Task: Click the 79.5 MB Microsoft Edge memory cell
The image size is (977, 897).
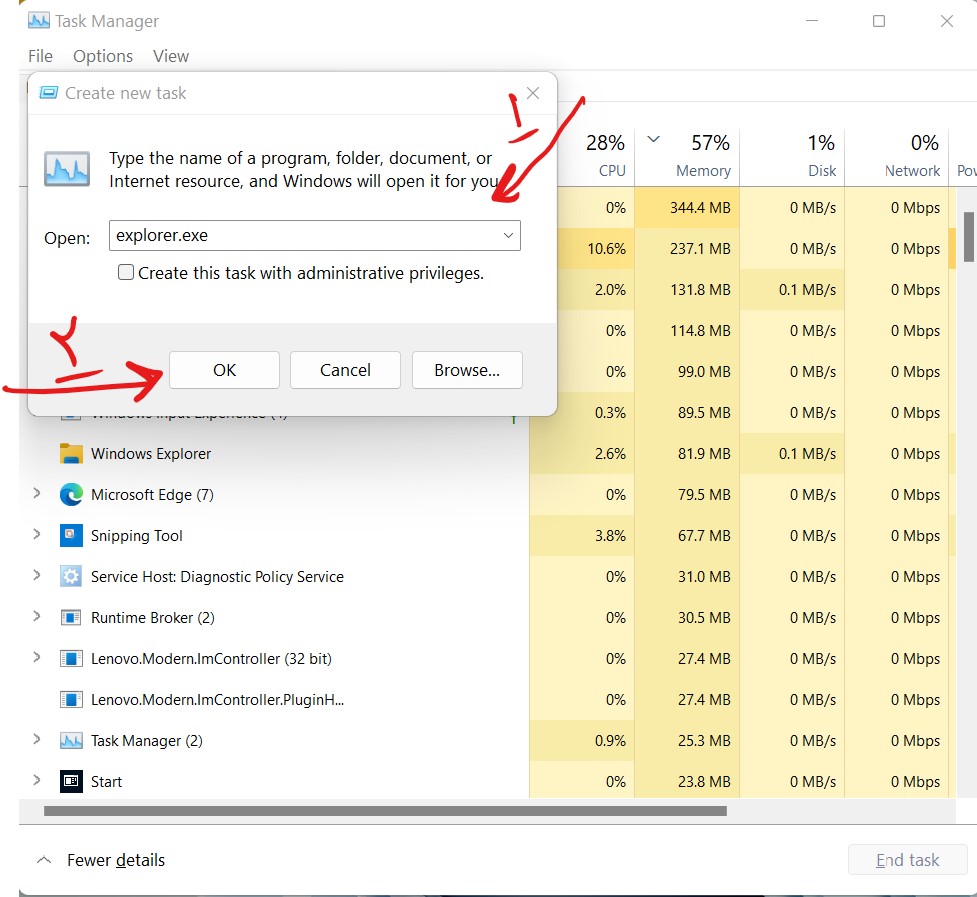Action: tap(687, 495)
